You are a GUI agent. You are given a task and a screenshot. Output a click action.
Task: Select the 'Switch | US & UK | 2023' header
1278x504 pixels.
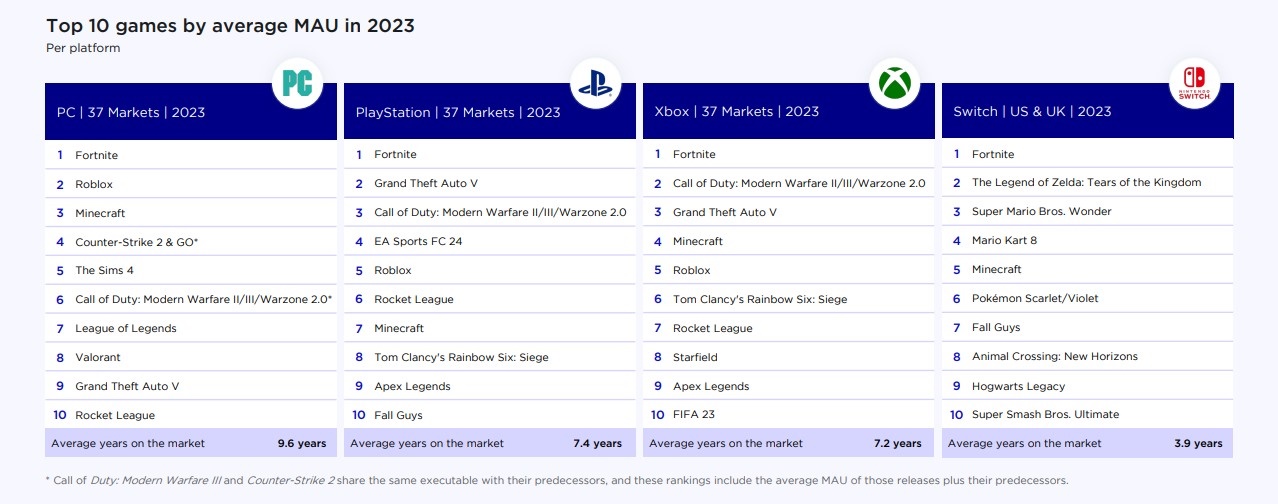pyautogui.click(x=1087, y=111)
